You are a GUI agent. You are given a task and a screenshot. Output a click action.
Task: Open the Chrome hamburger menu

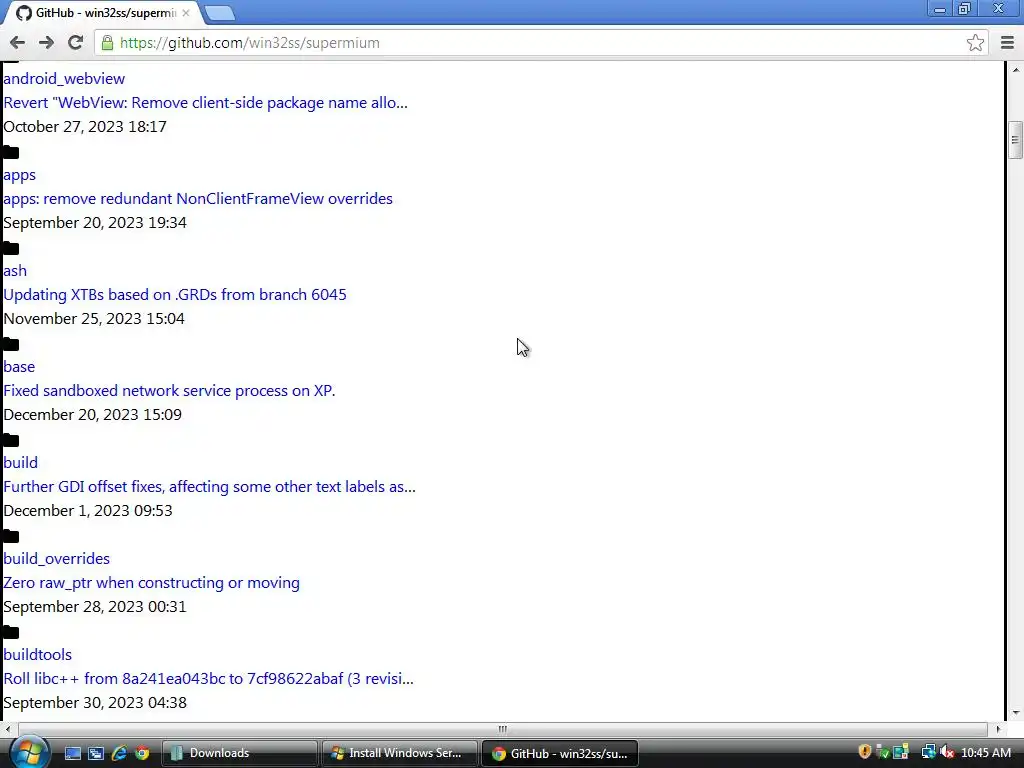click(x=1007, y=43)
